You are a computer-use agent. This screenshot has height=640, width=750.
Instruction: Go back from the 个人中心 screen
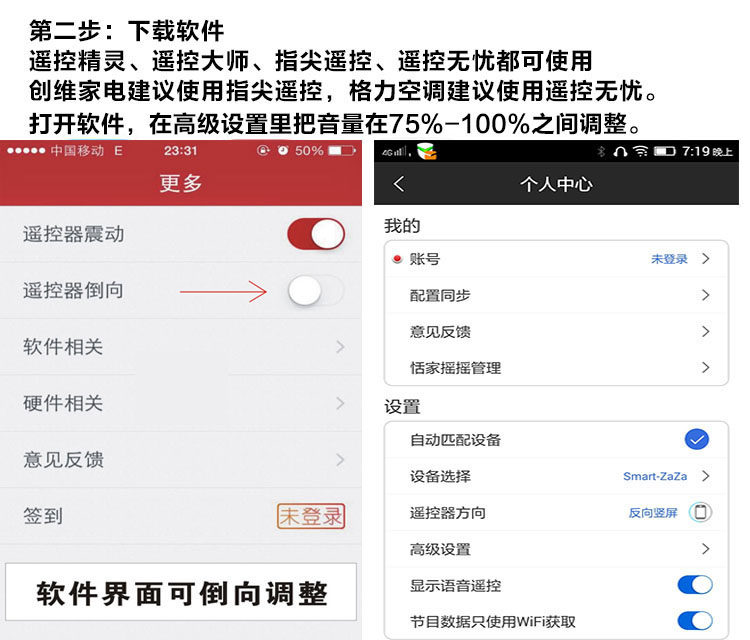click(399, 184)
